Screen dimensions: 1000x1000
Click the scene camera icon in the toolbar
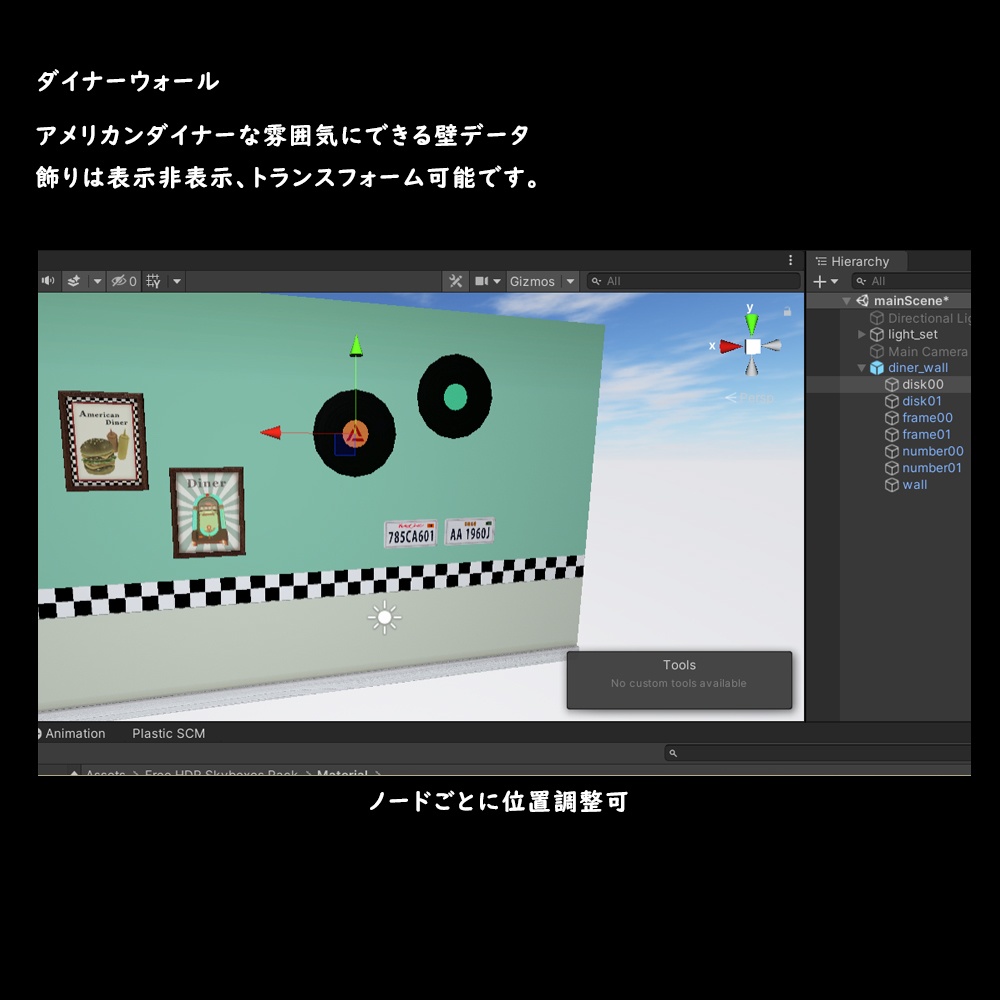click(483, 281)
